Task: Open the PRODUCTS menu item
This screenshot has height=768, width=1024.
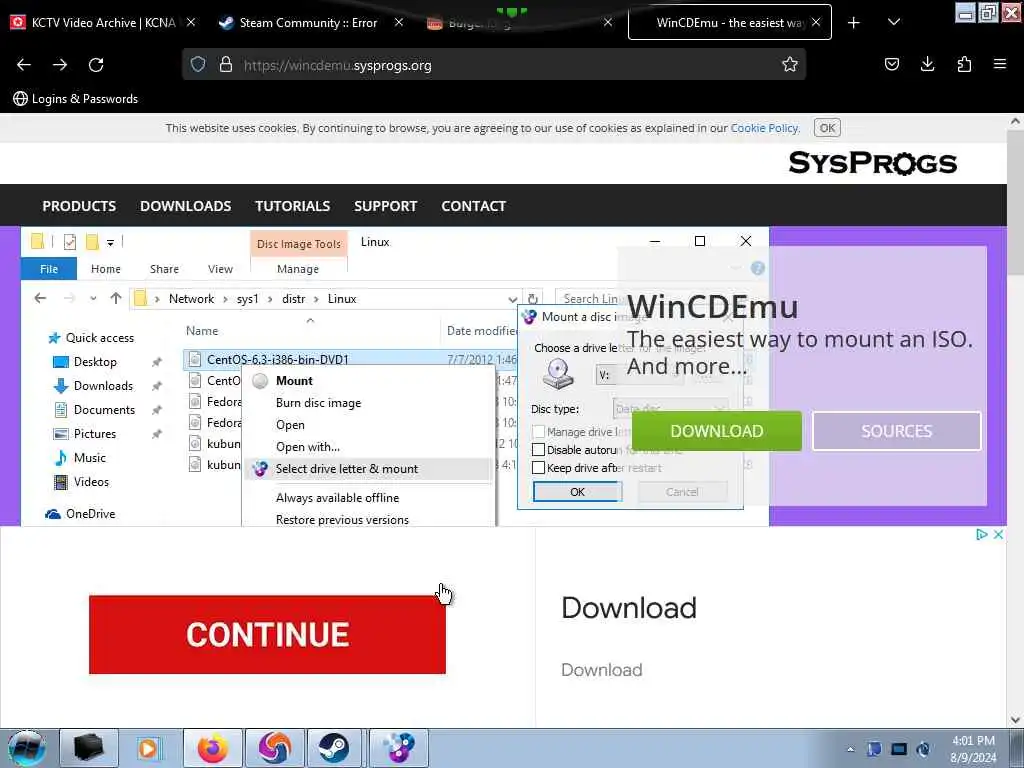Action: 79,206
